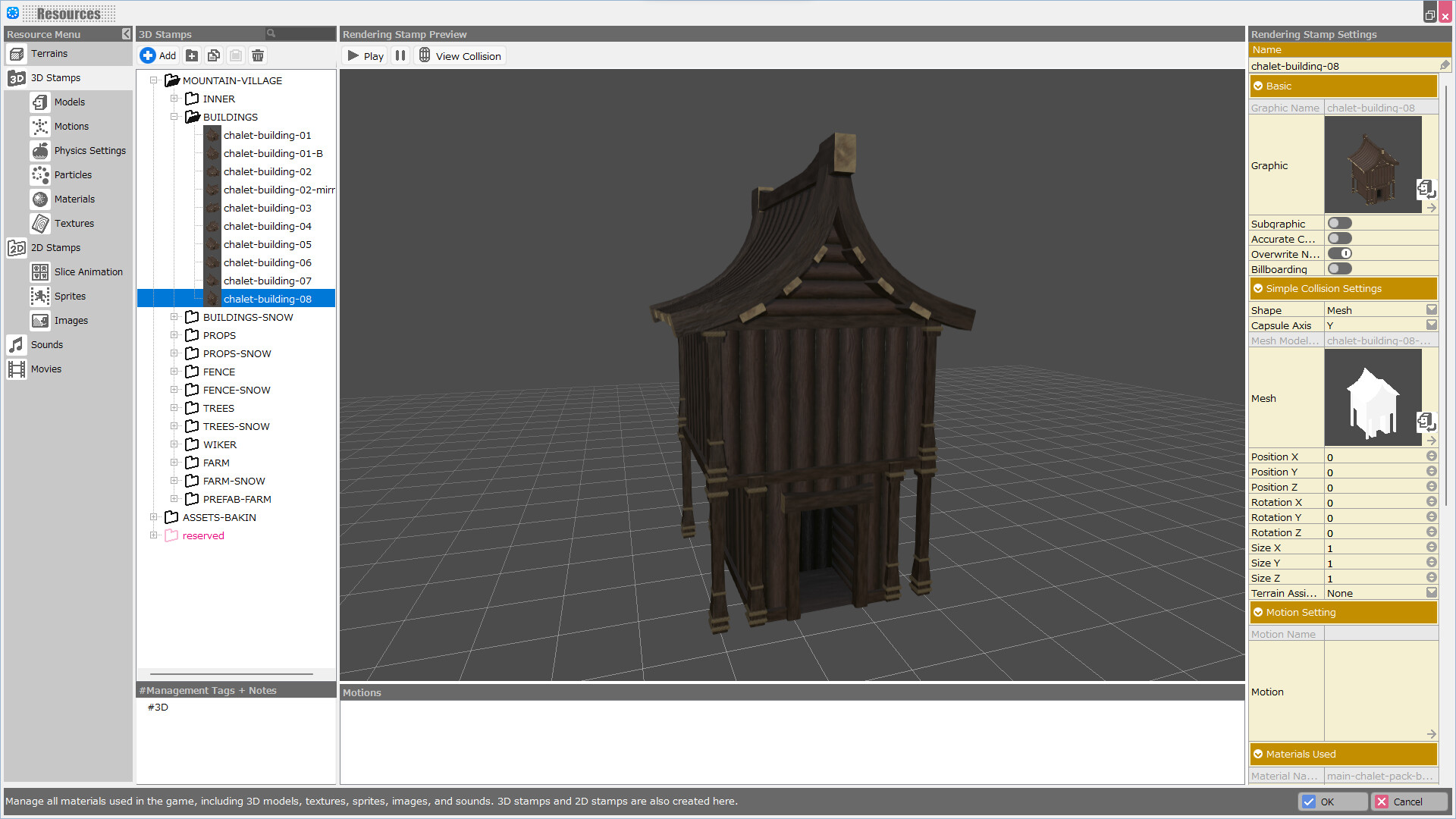1456x819 pixels.
Task: Click the OK button at the bottom
Action: coord(1332,801)
